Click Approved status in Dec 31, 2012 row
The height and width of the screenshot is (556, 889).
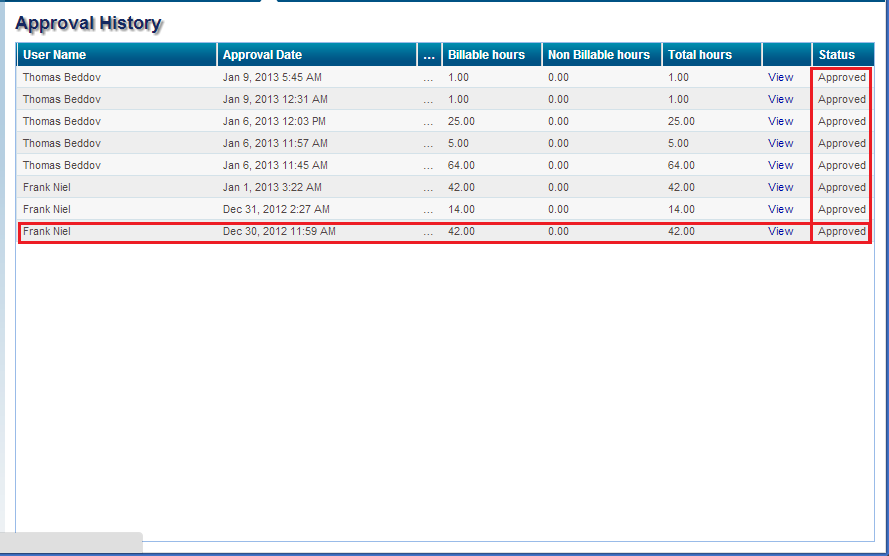click(x=841, y=209)
